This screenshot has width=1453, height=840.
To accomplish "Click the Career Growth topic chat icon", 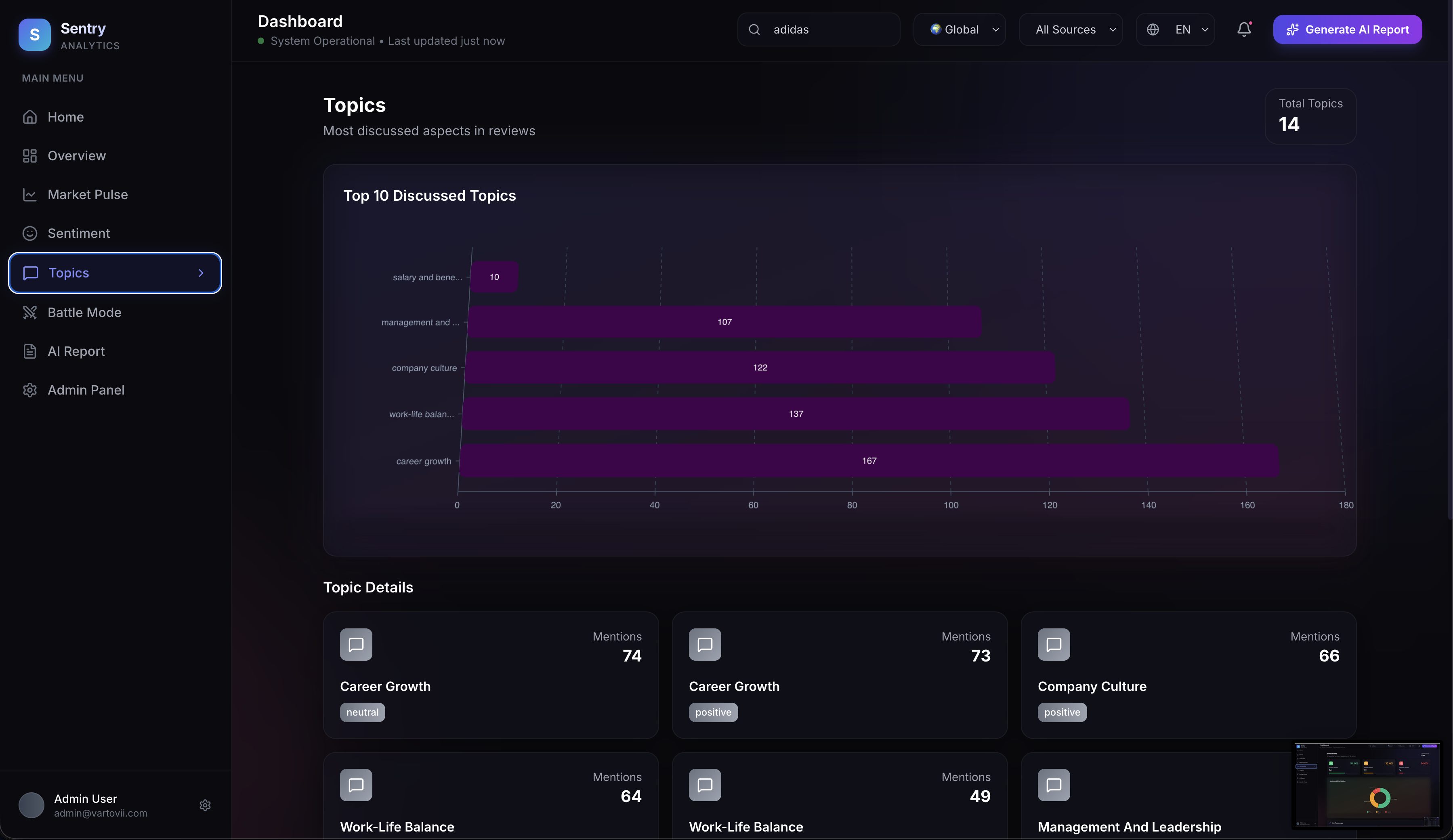I will click(356, 645).
